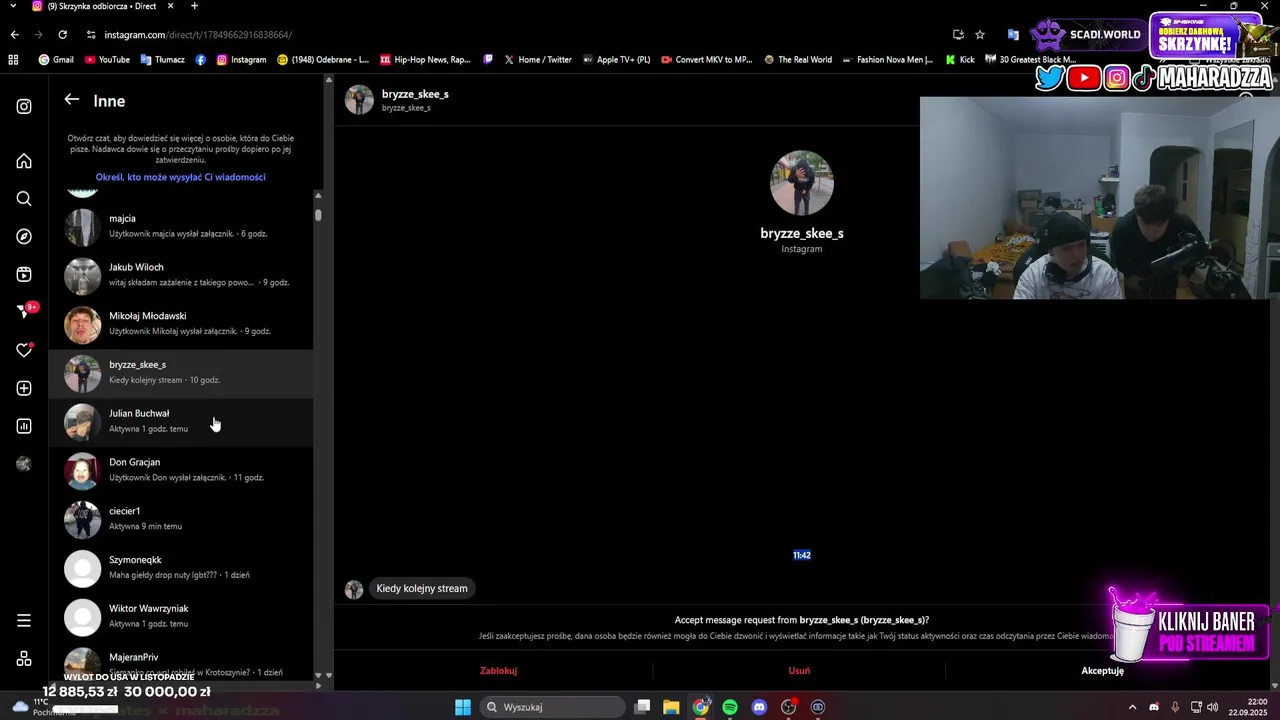Open the Twitch bookmark icon
Screen dimensions: 1280x720
pyautogui.click(x=488, y=59)
